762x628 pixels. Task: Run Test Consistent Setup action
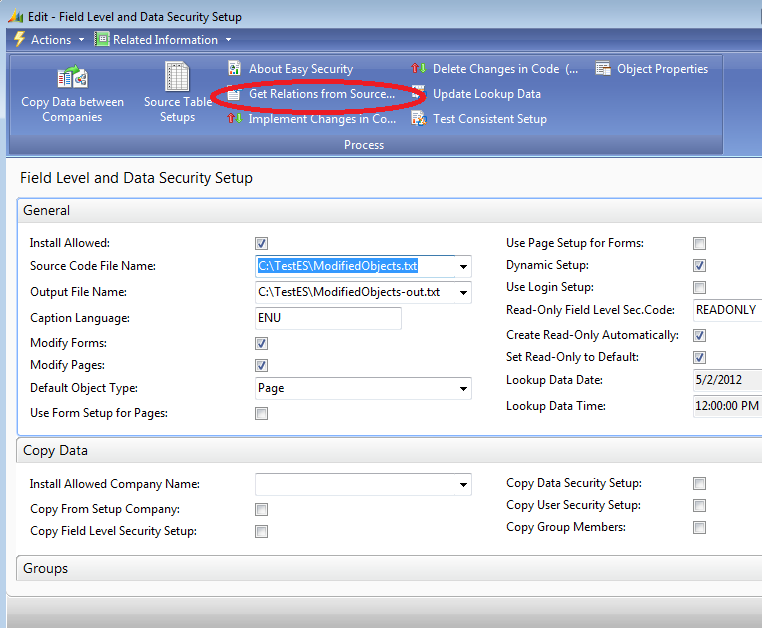point(418,119)
